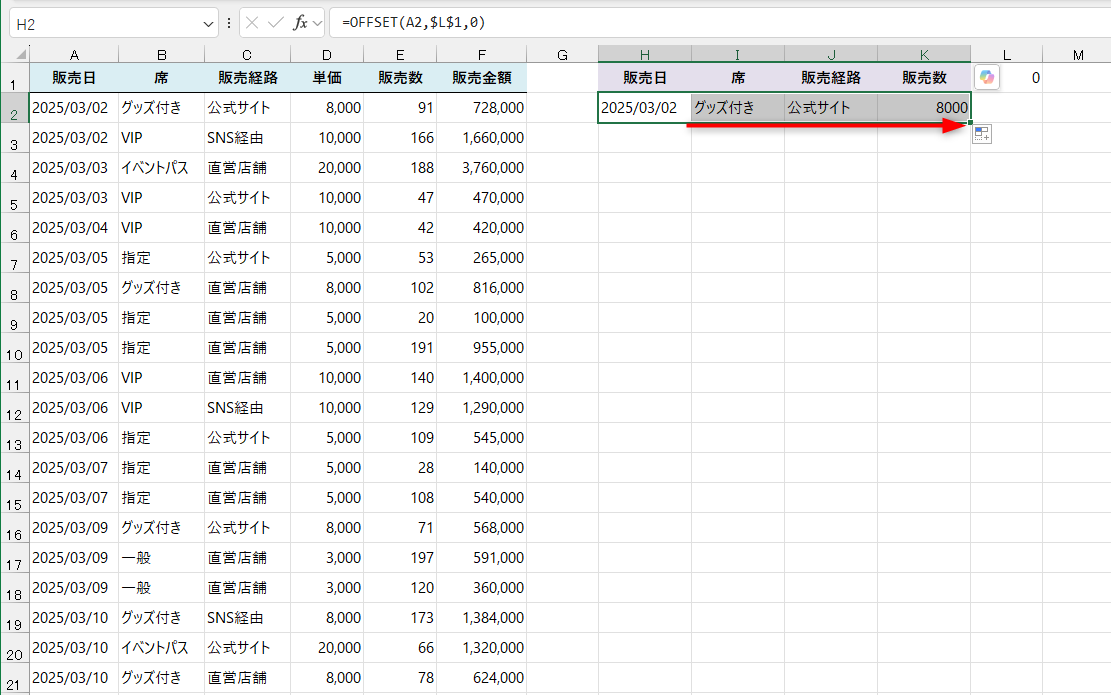Select row 12 header
Screen dimensions: 1111x695
coord(14,408)
